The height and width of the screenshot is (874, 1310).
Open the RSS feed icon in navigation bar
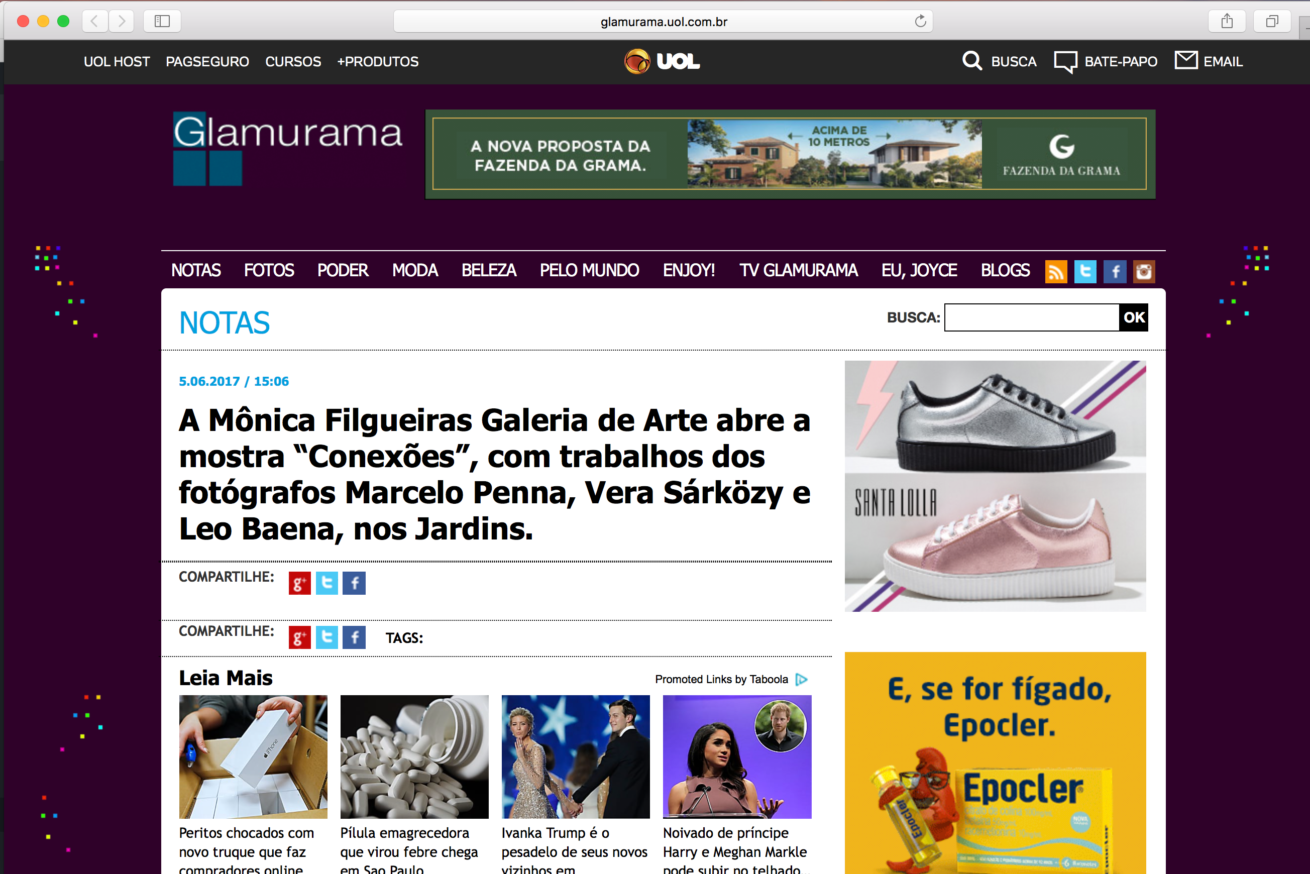tap(1056, 271)
